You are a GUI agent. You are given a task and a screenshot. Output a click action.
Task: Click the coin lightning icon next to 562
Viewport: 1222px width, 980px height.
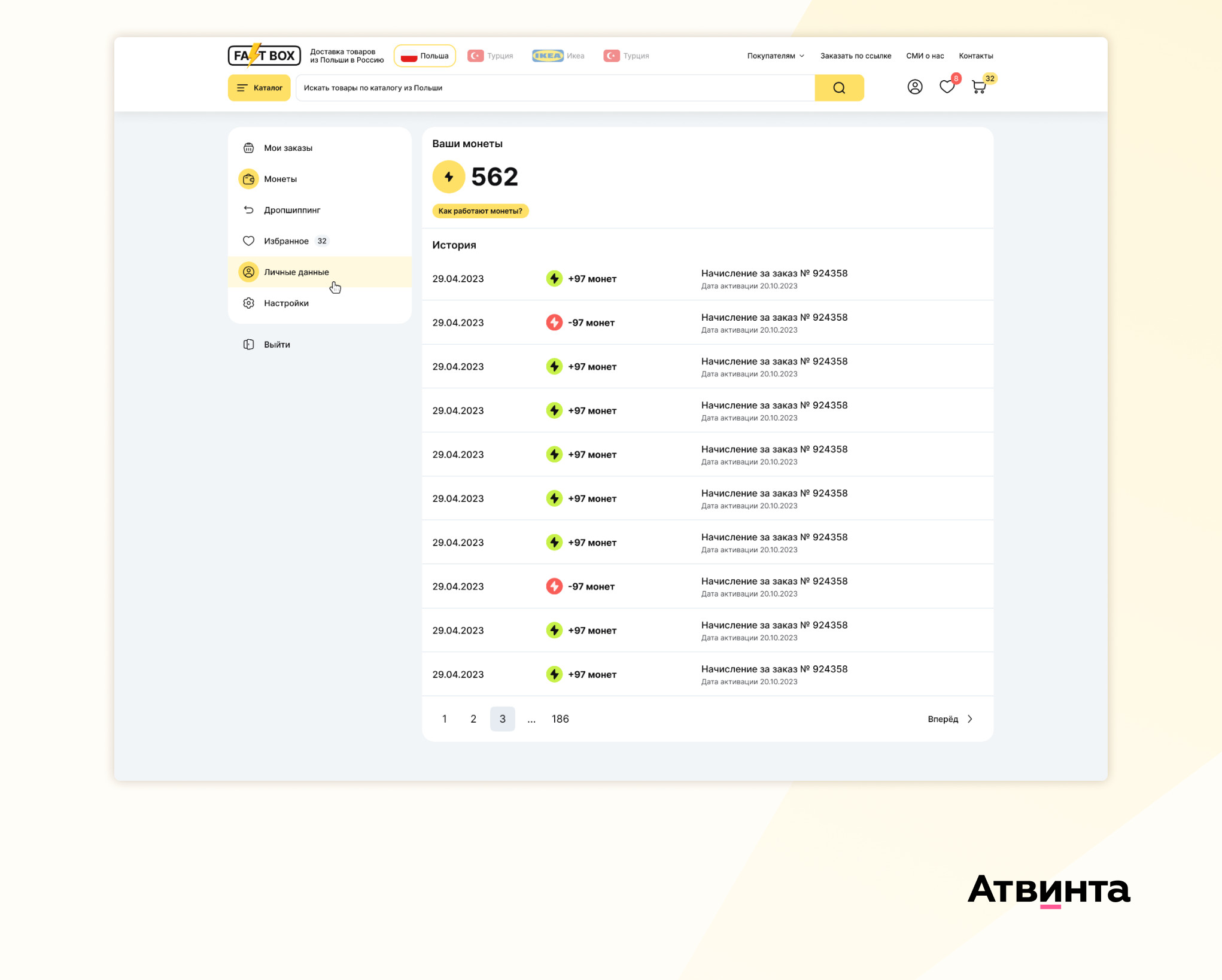448,177
